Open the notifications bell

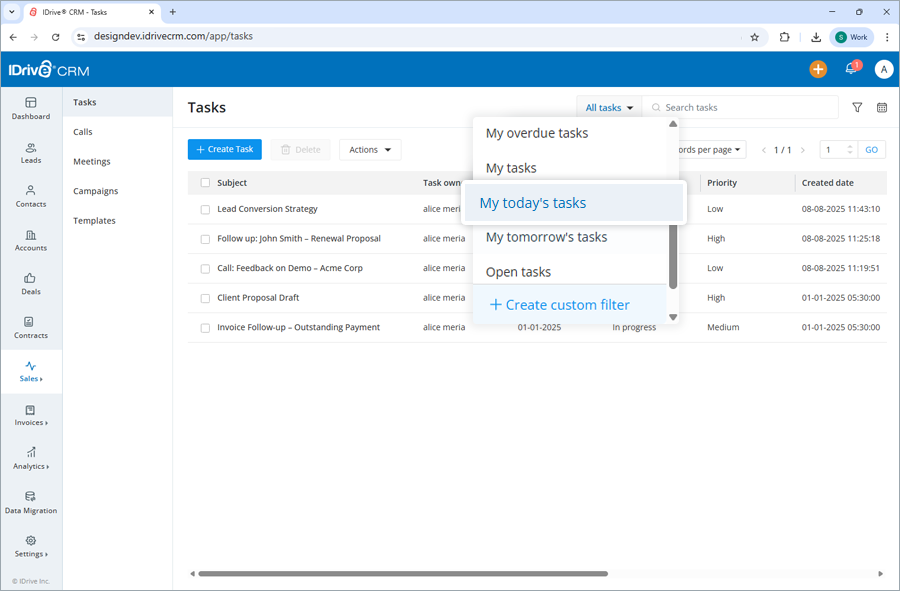(x=851, y=69)
